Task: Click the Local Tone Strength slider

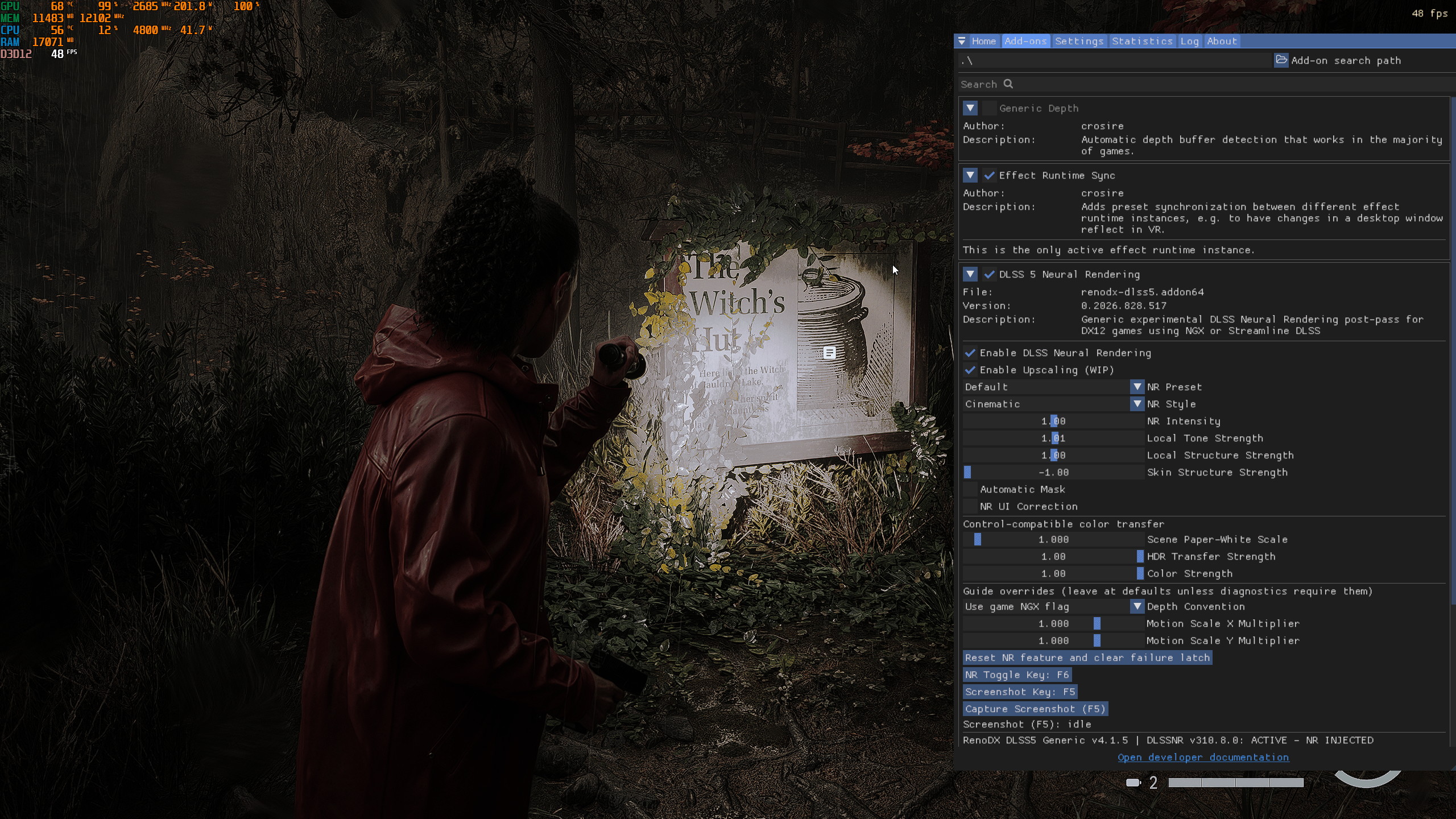Action: 1053,438
